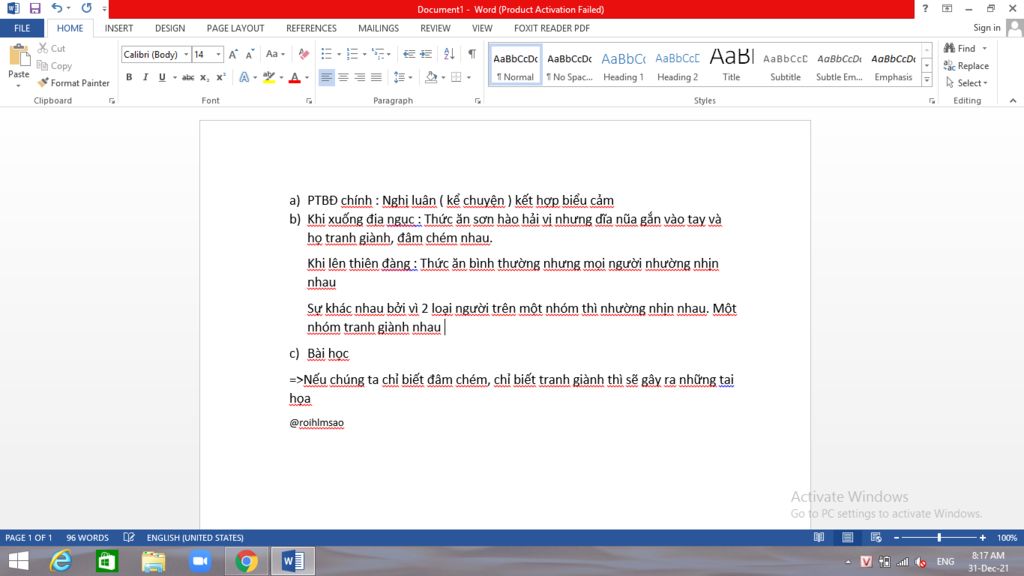
Task: Shrink the font size
Action: 249,54
